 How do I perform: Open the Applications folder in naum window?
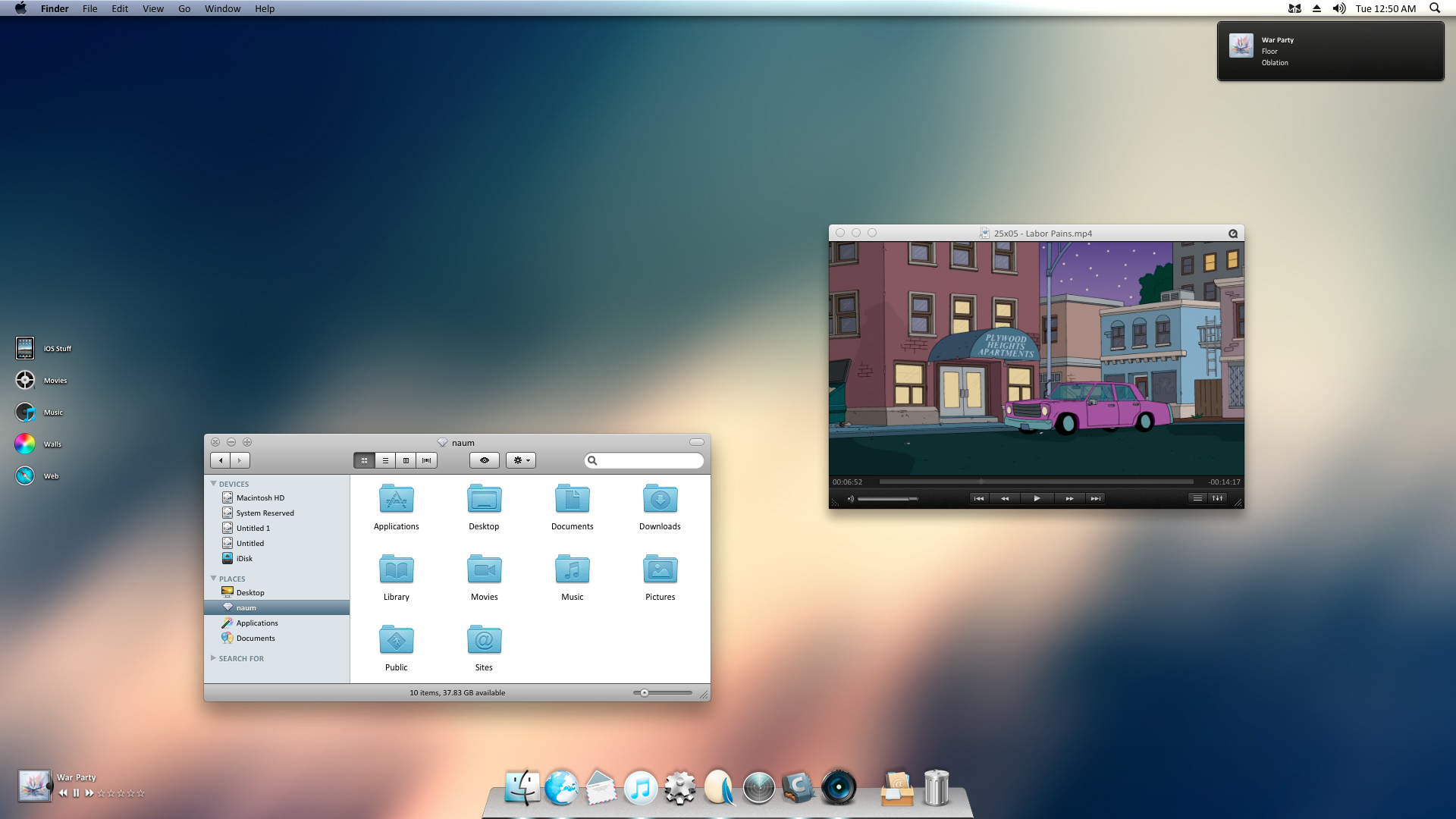click(x=396, y=499)
